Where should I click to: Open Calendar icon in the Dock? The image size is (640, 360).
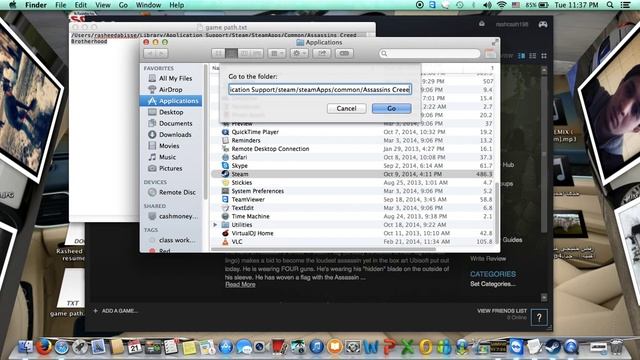click(x=134, y=347)
